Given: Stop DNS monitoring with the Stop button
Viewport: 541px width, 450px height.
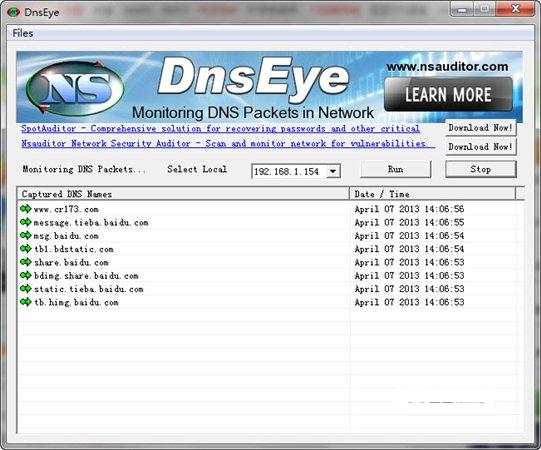Looking at the screenshot, I should (481, 169).
